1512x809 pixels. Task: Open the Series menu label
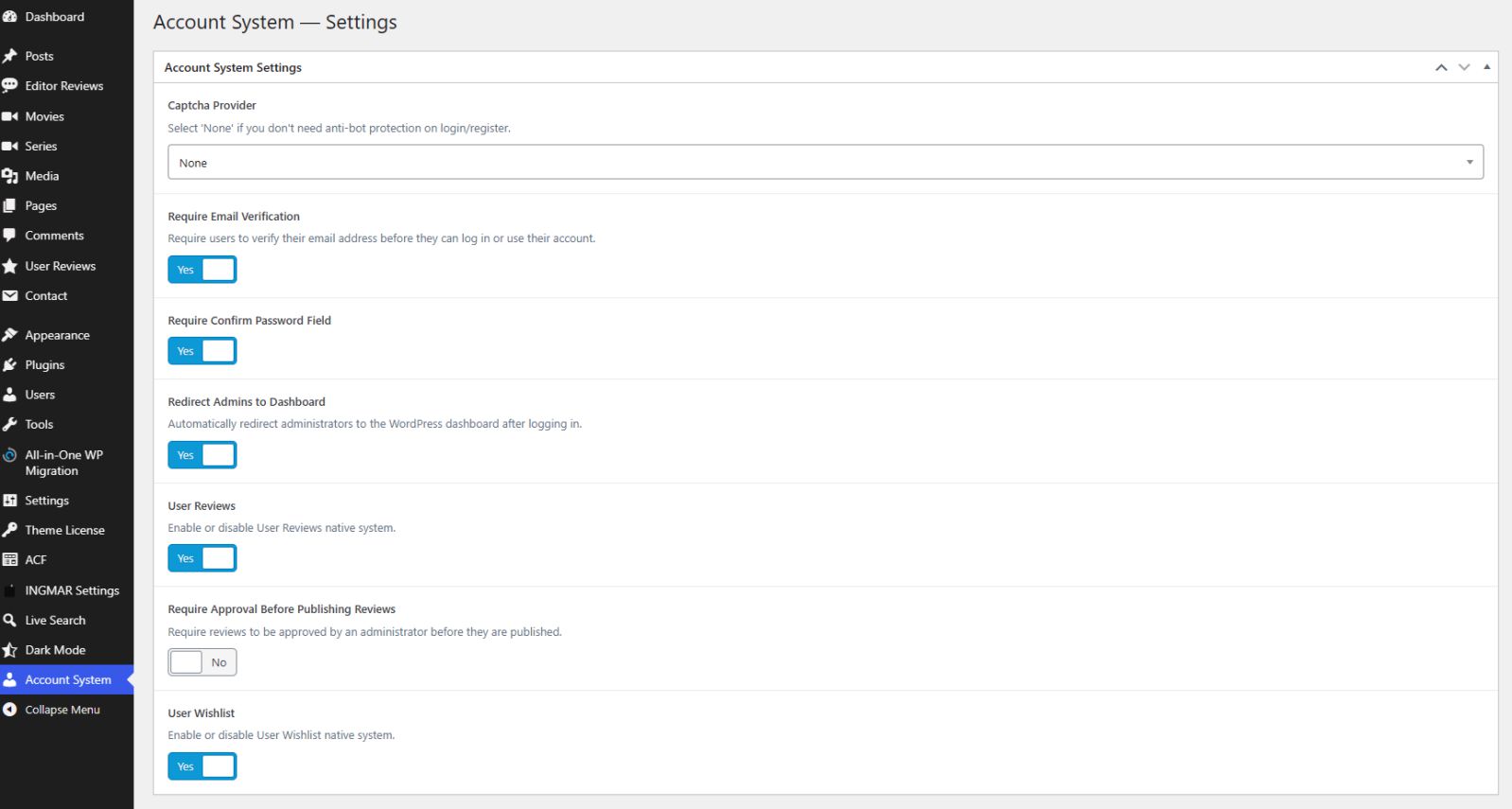(41, 147)
